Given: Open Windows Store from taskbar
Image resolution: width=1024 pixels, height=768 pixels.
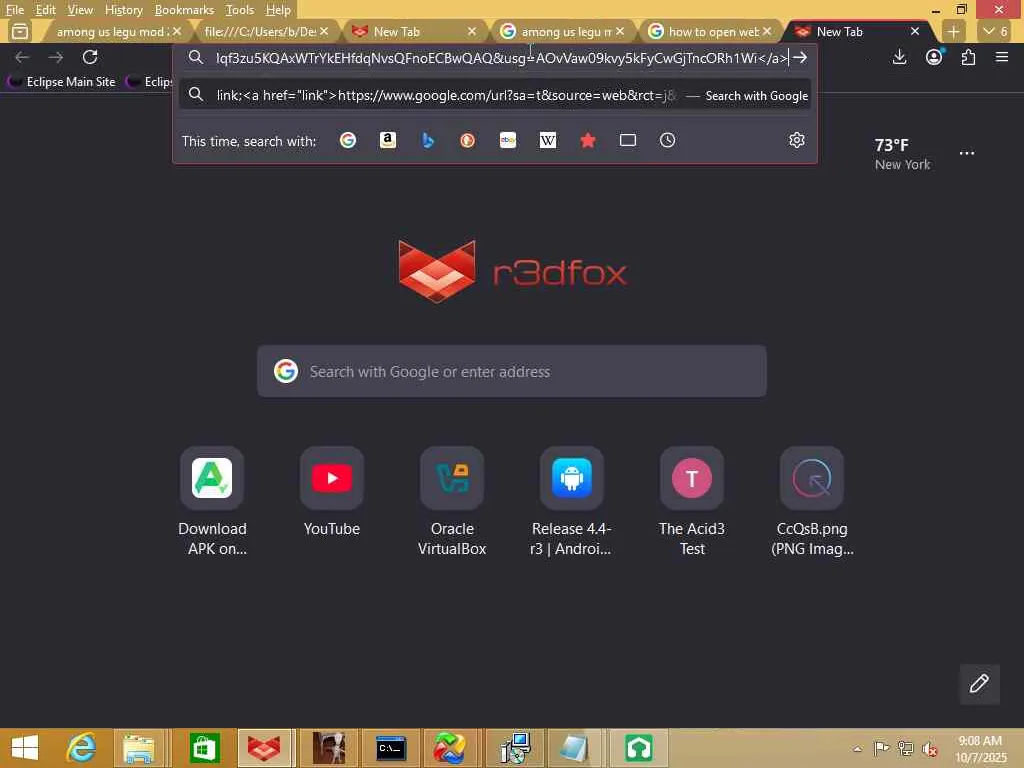Looking at the screenshot, I should 203,748.
